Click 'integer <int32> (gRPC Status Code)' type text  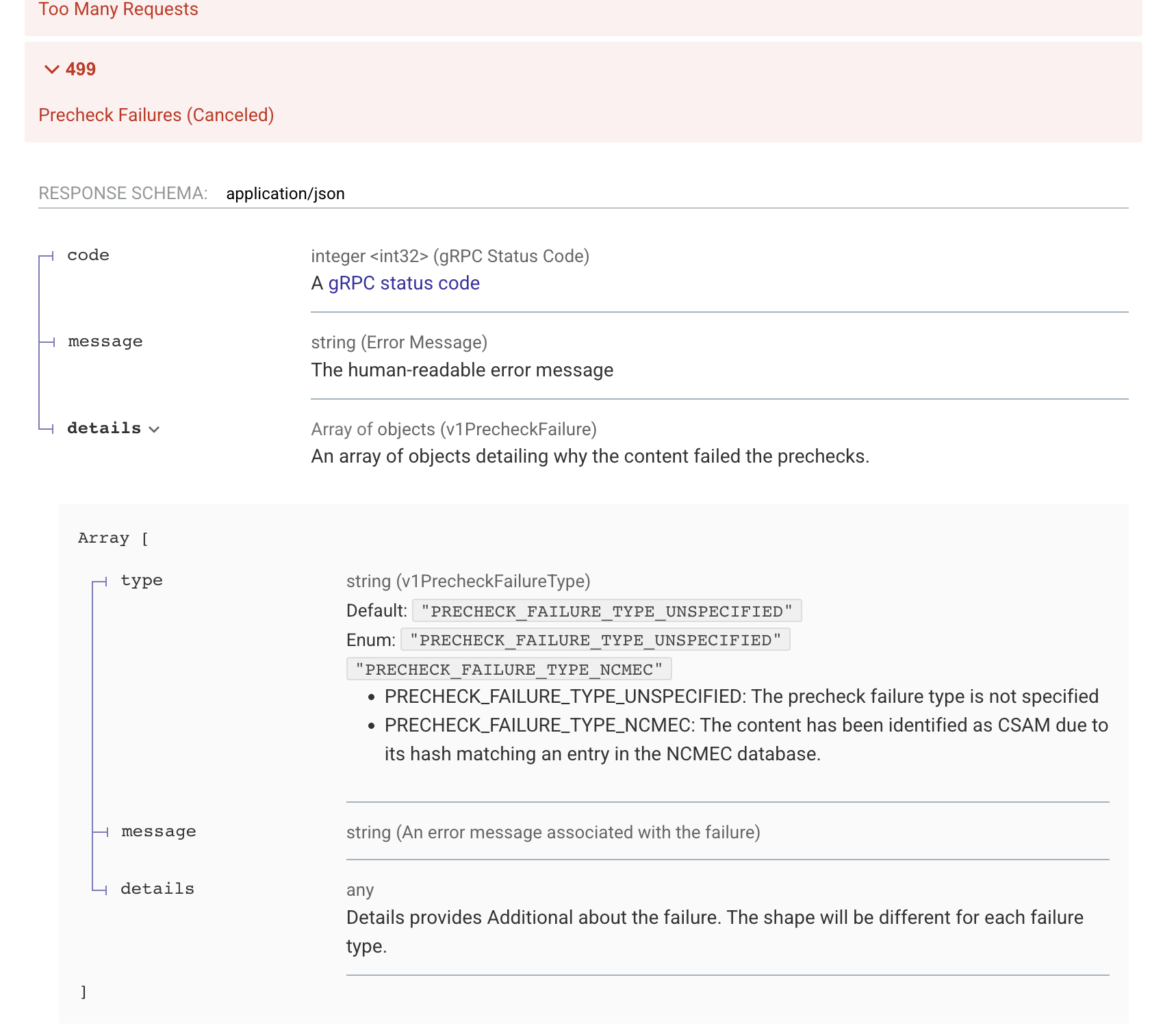(x=450, y=256)
